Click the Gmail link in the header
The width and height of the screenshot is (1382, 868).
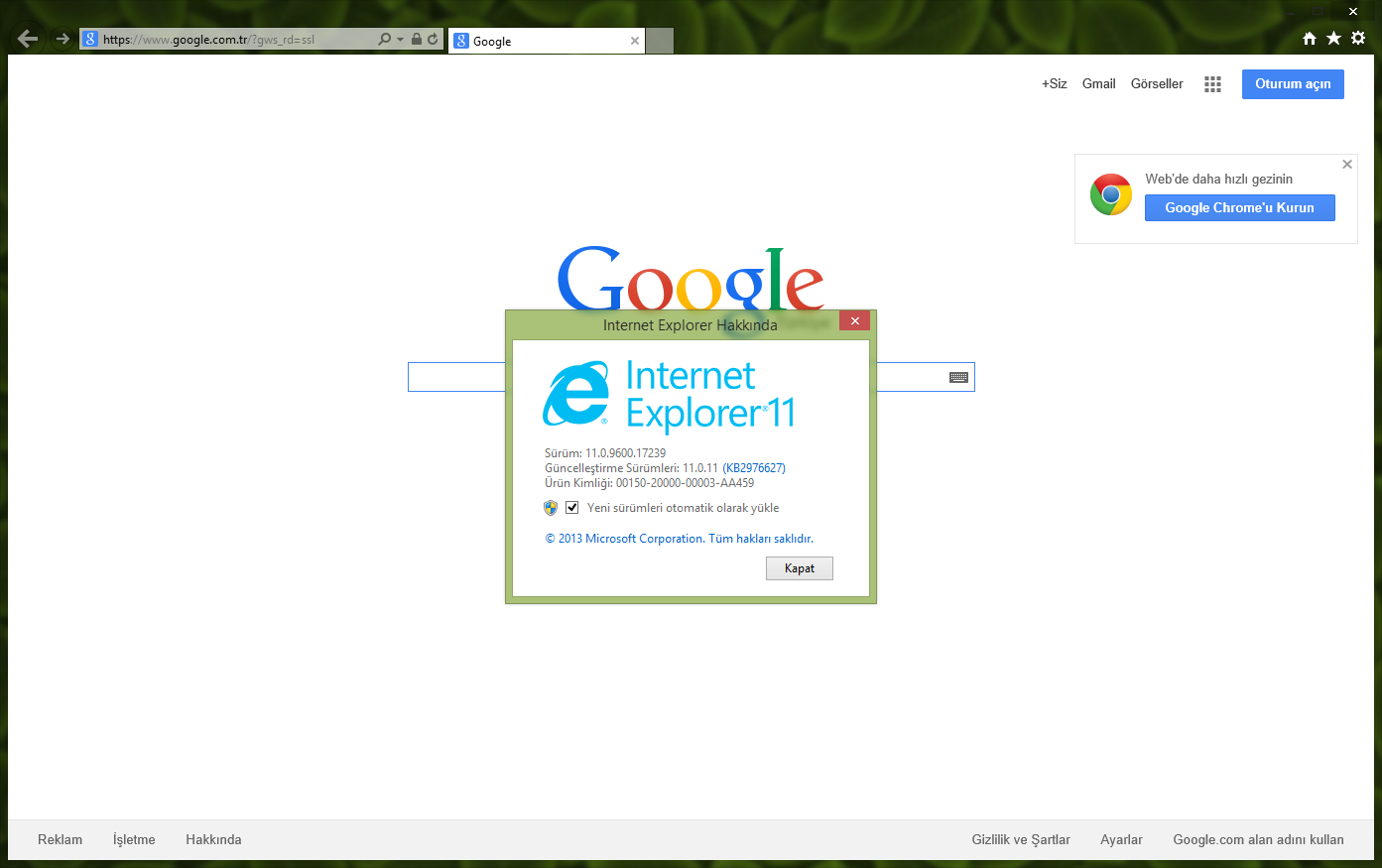point(1098,84)
